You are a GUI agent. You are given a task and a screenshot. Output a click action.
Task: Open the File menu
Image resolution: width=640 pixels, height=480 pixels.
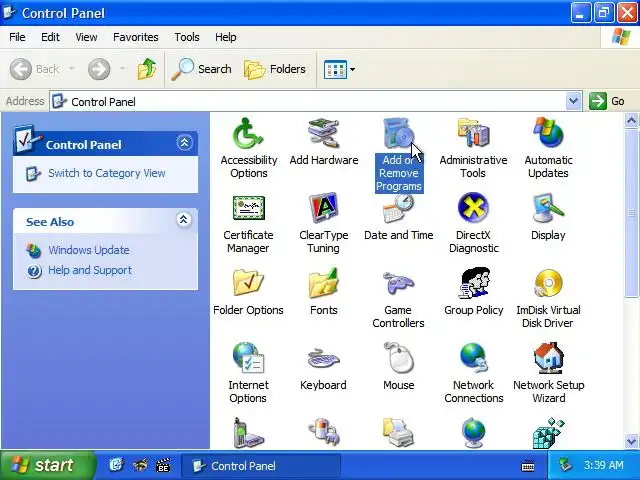point(17,37)
